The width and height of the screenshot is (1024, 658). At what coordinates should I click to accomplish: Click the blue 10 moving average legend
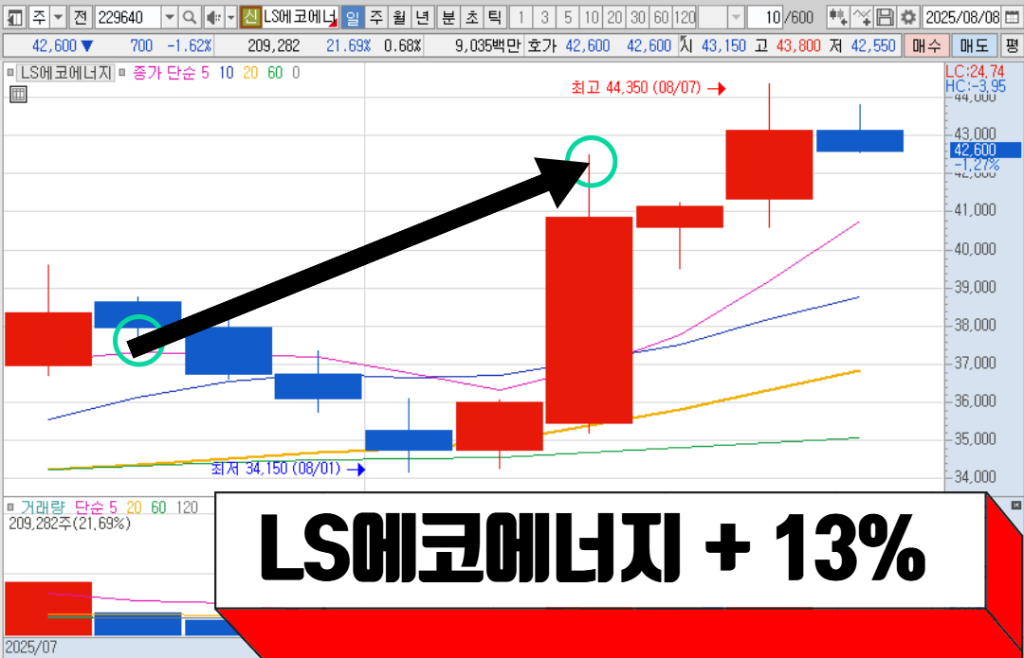coord(227,72)
